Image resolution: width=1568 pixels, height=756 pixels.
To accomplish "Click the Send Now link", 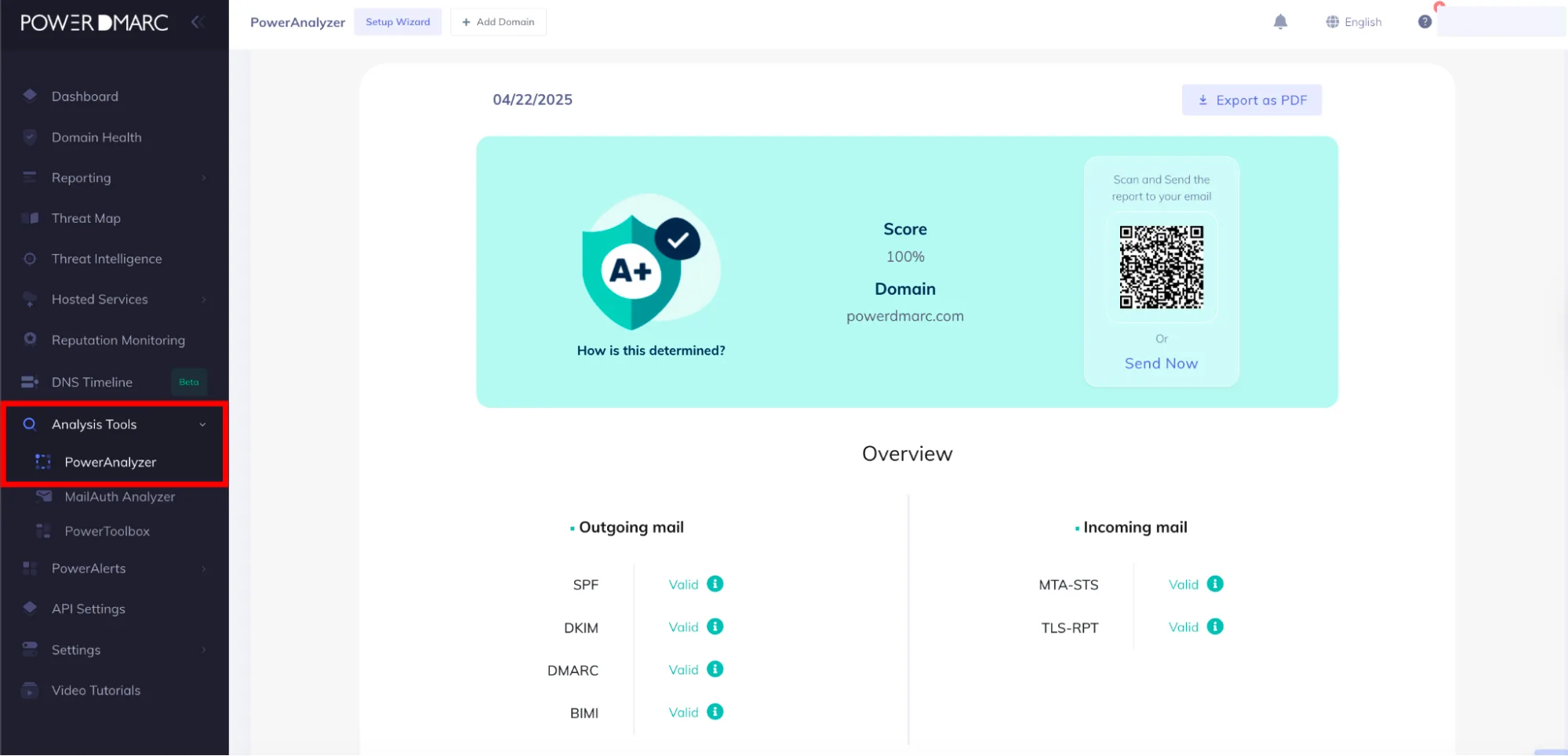I will tap(1161, 363).
